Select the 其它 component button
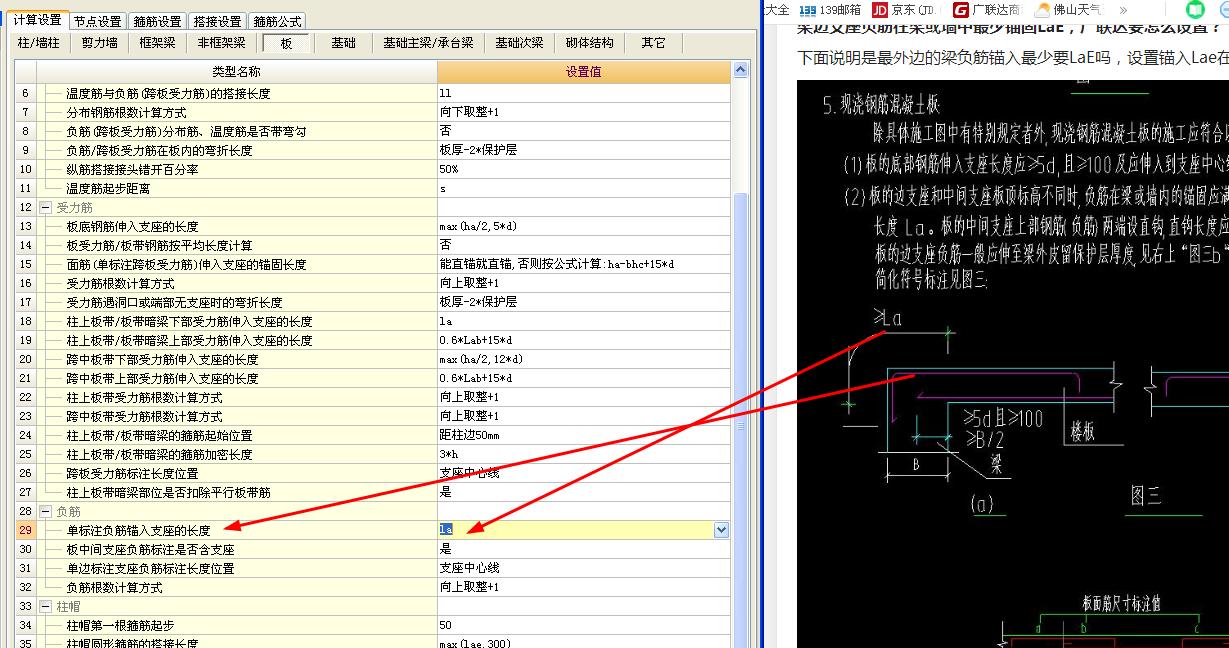The height and width of the screenshot is (648, 1229). pos(654,43)
